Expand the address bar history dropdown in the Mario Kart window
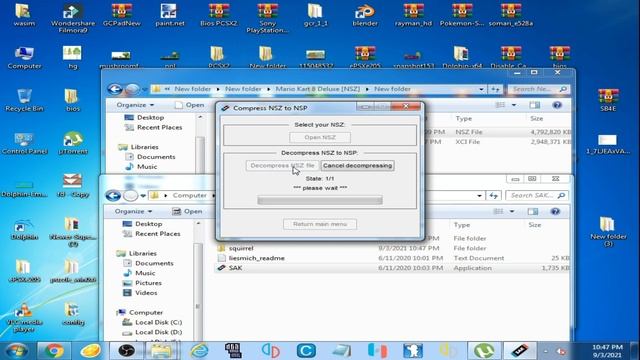The height and width of the screenshot is (360, 640). point(481,89)
